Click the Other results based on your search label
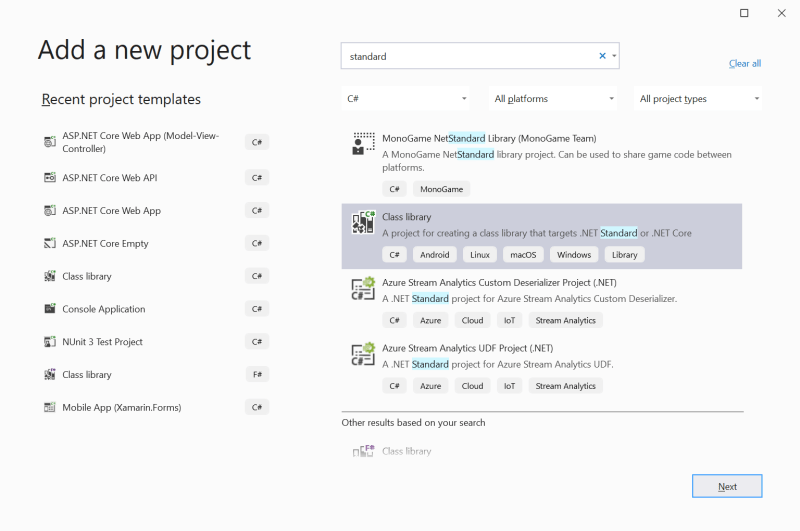This screenshot has width=800, height=531. 413,422
